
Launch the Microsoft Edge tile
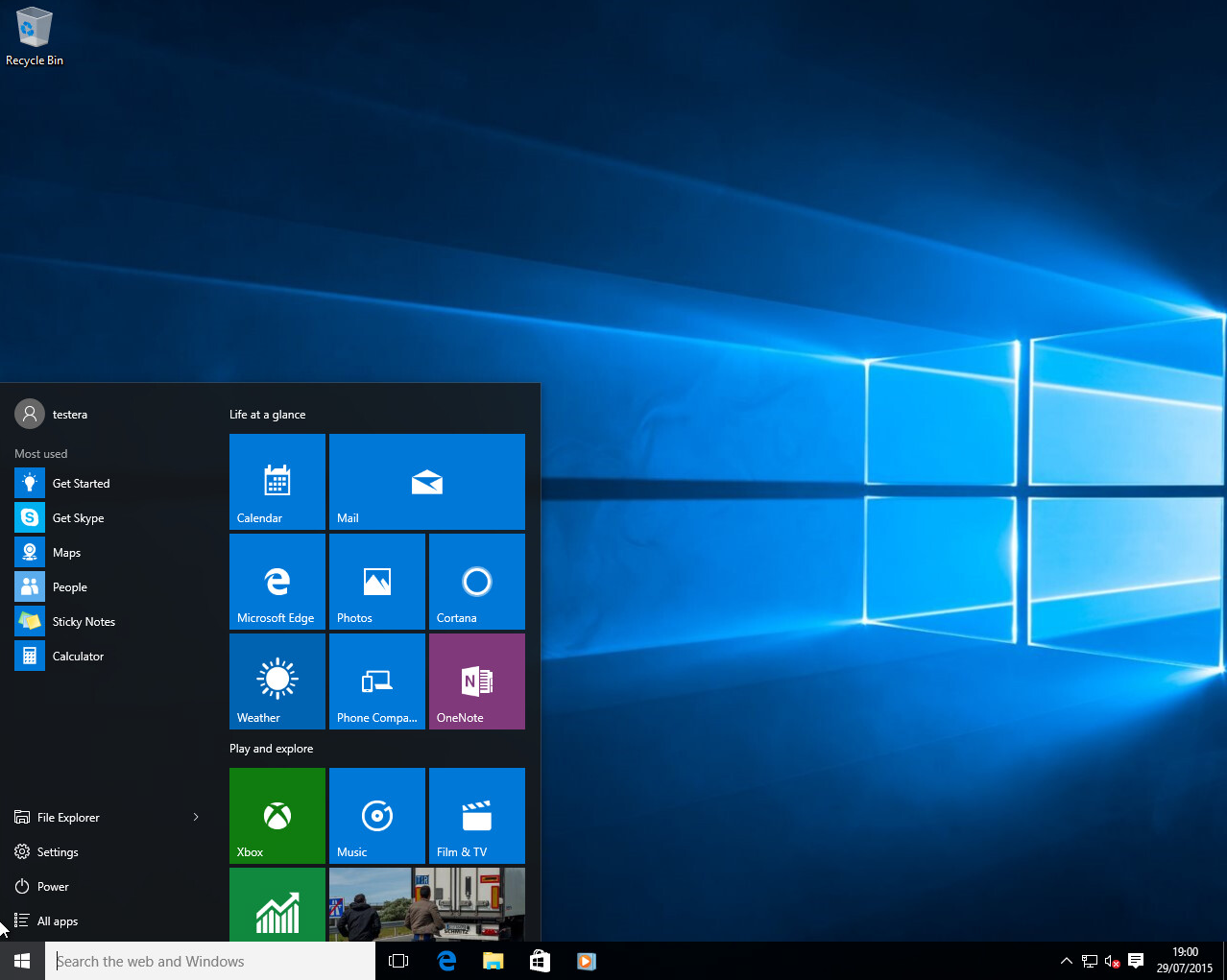click(x=277, y=582)
